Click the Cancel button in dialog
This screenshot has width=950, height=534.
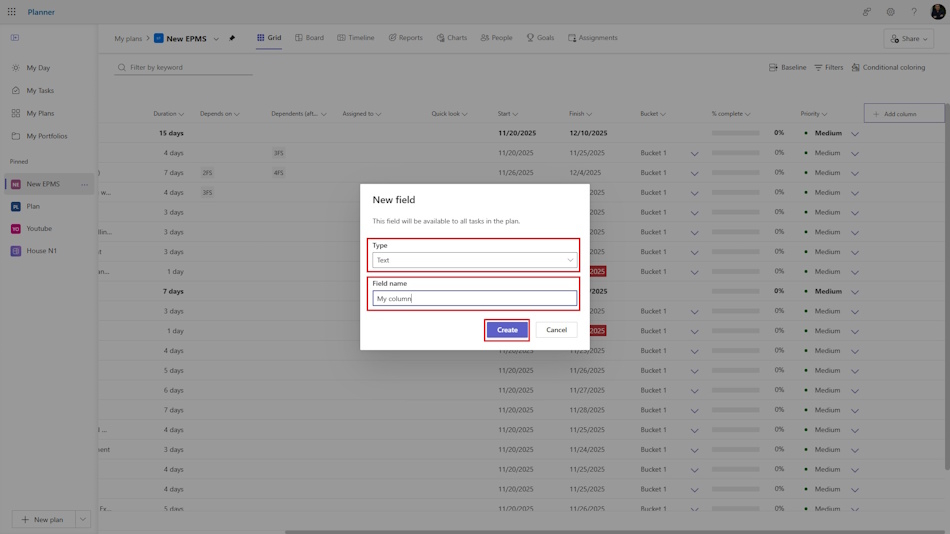556,330
